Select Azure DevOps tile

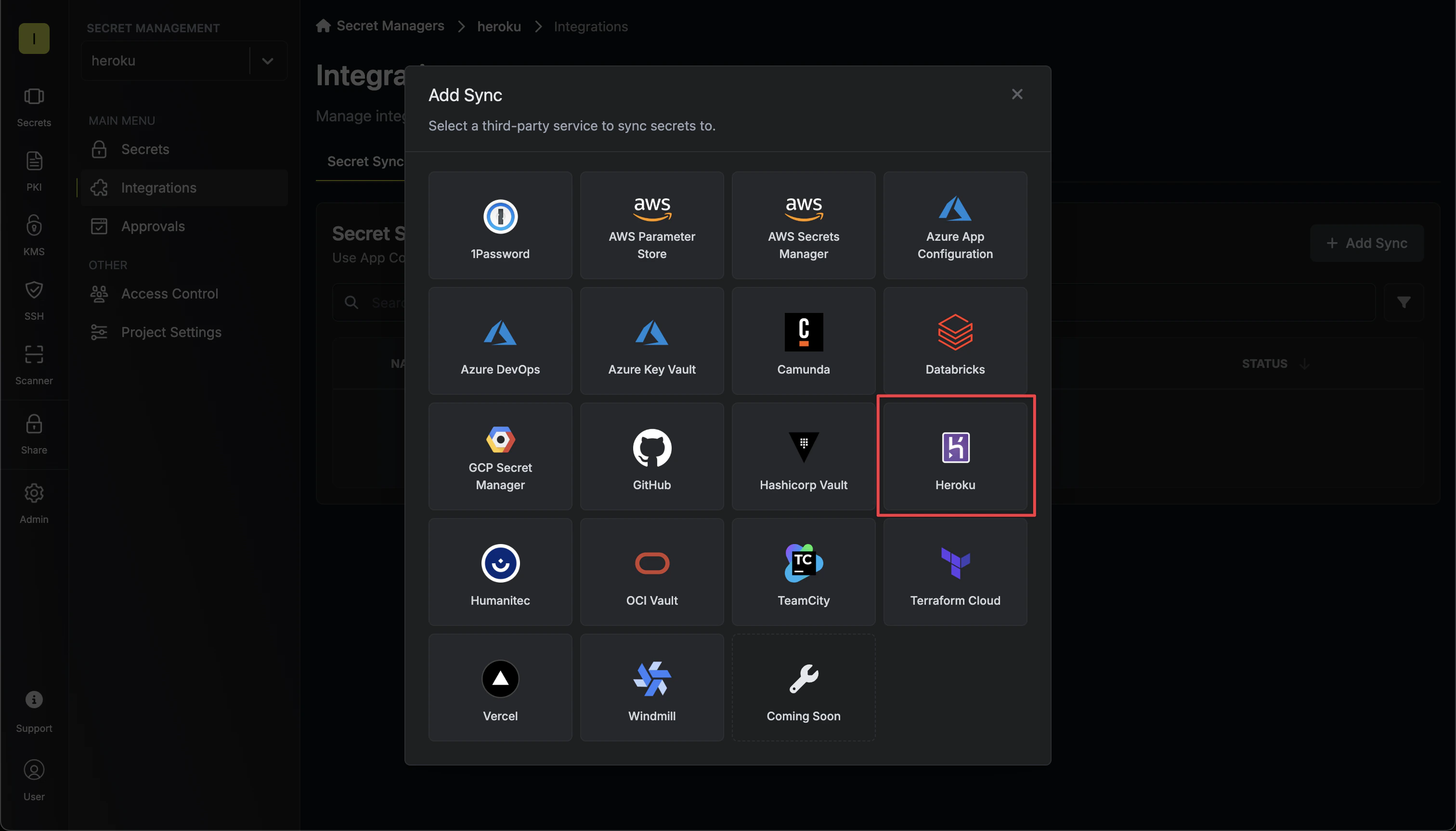[x=500, y=341]
